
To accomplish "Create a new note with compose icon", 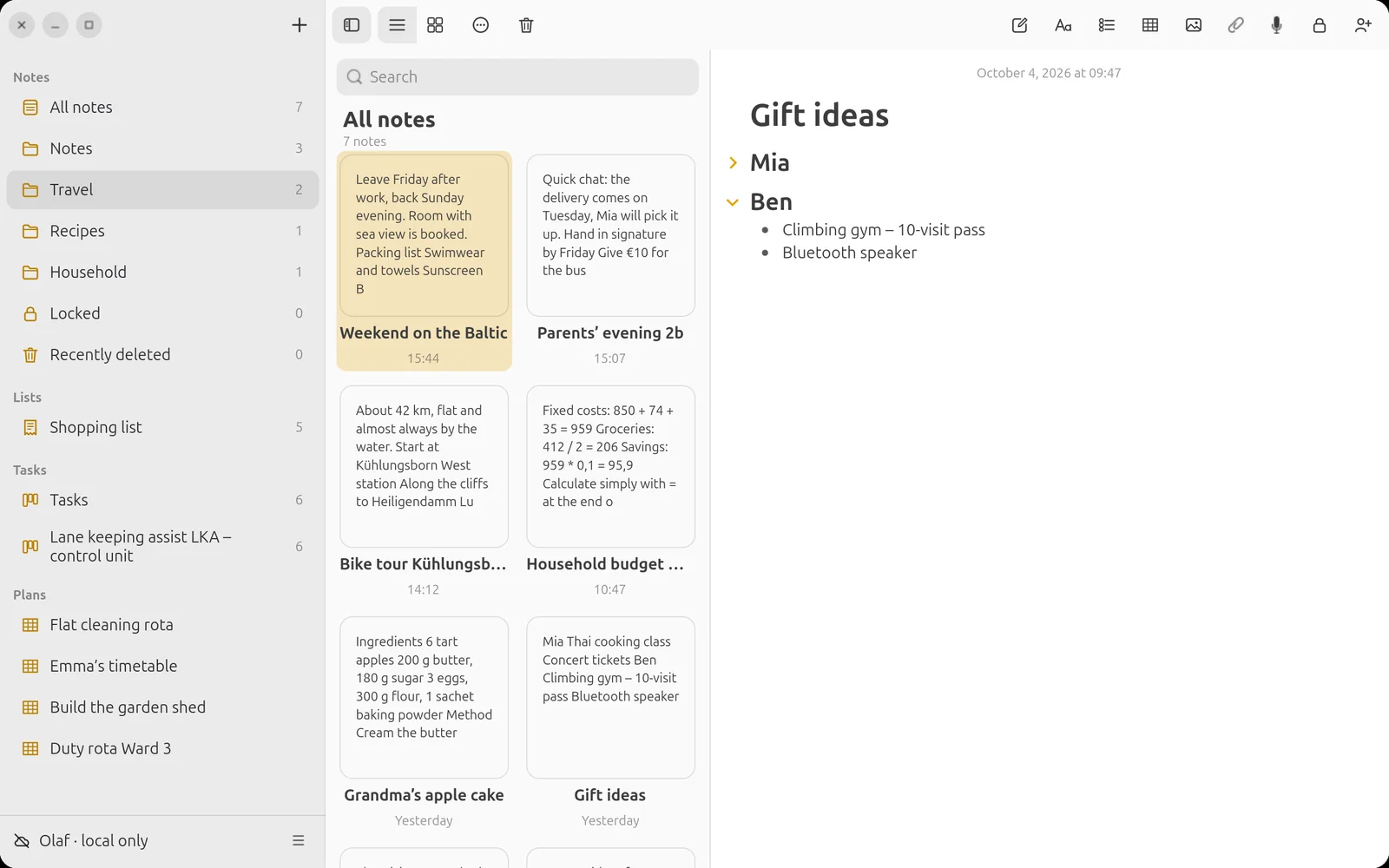I will point(1020,25).
